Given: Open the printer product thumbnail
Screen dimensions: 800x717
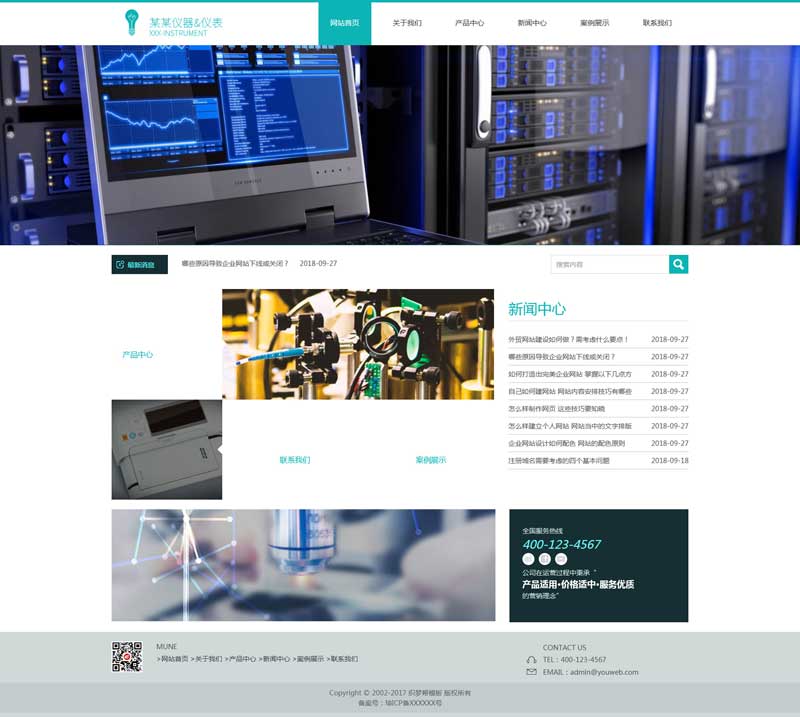Looking at the screenshot, I should tap(166, 449).
